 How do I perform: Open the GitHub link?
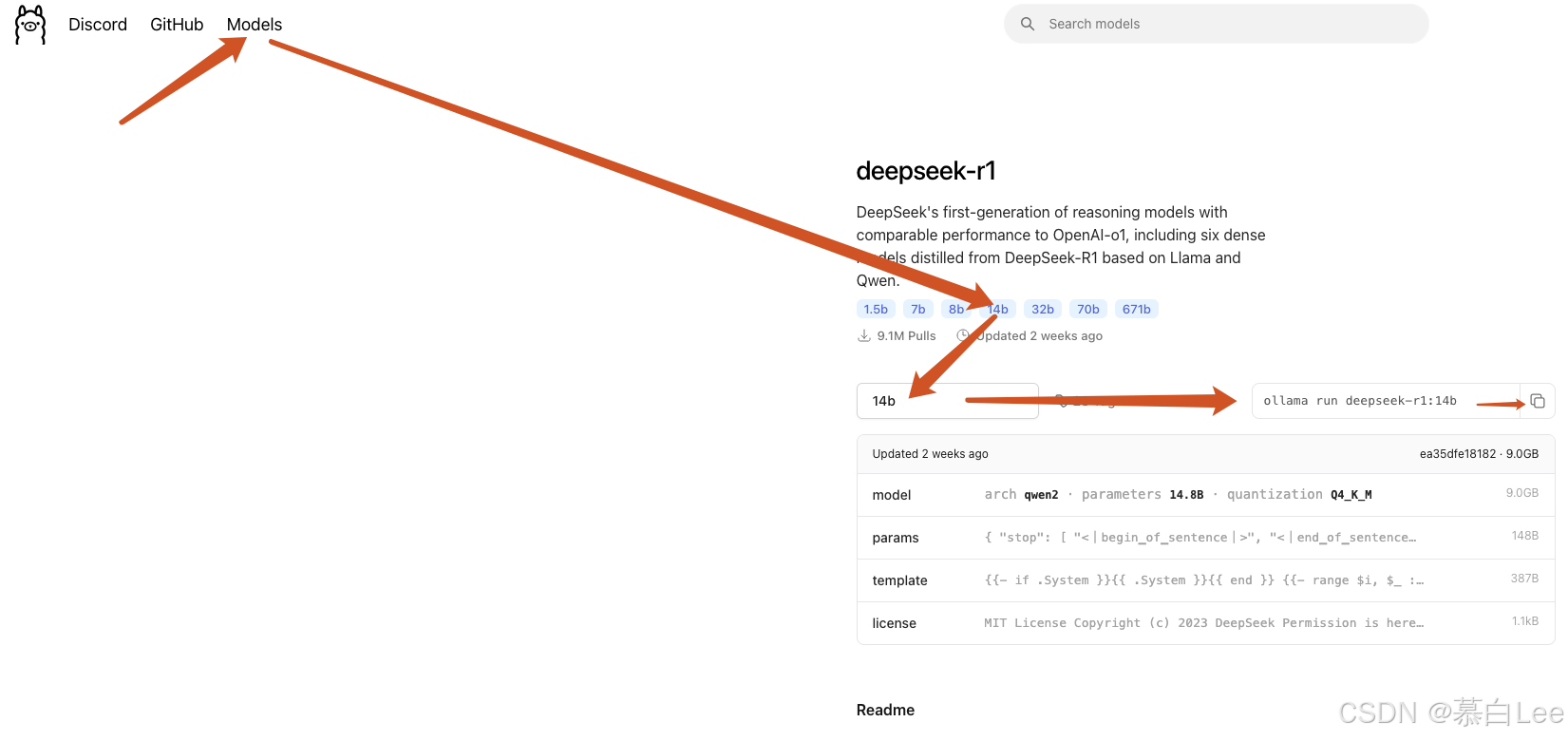tap(177, 25)
